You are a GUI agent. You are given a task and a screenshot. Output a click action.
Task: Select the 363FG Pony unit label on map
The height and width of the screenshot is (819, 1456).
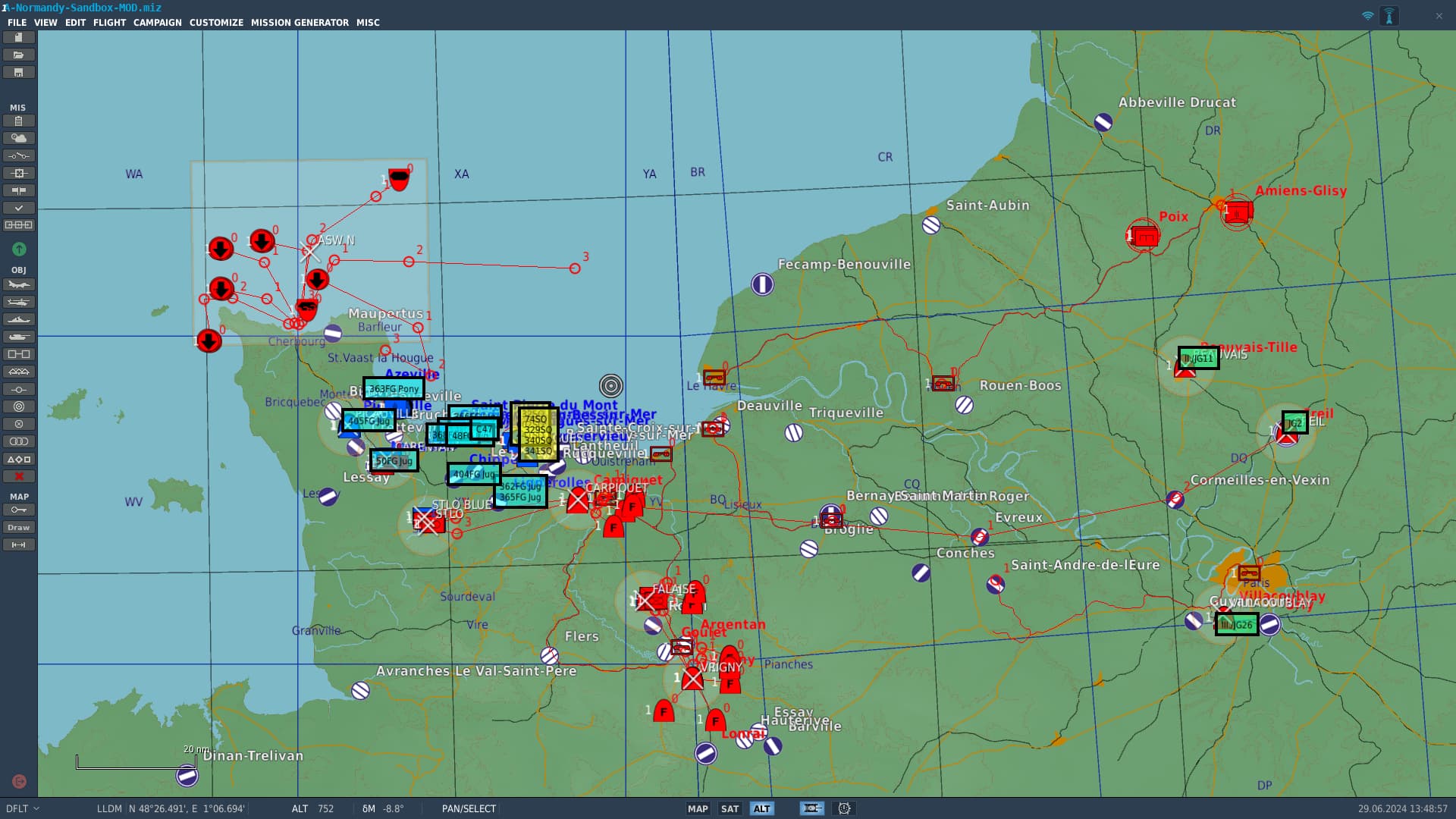click(394, 389)
